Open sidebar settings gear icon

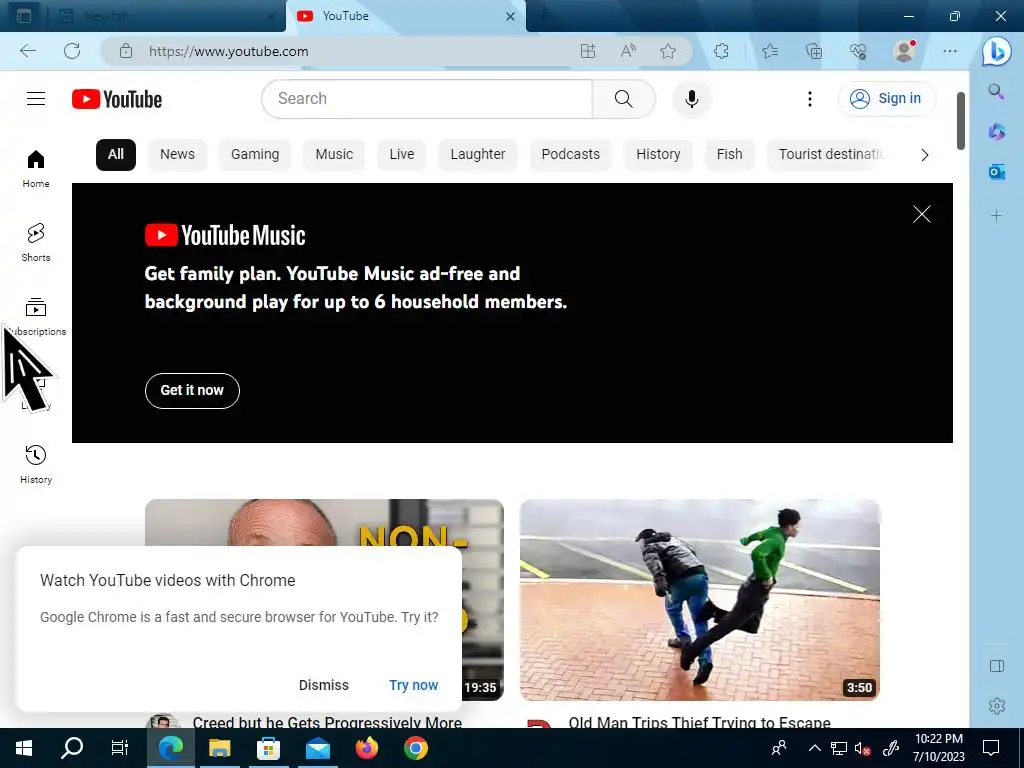pos(997,706)
